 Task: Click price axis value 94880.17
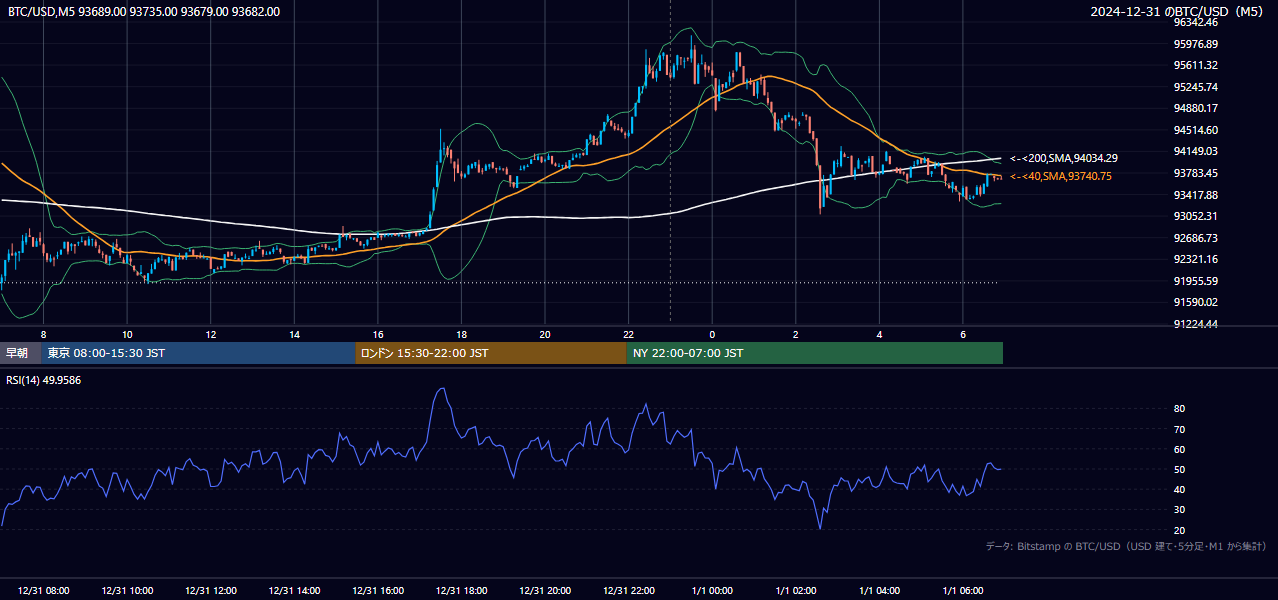point(1195,108)
